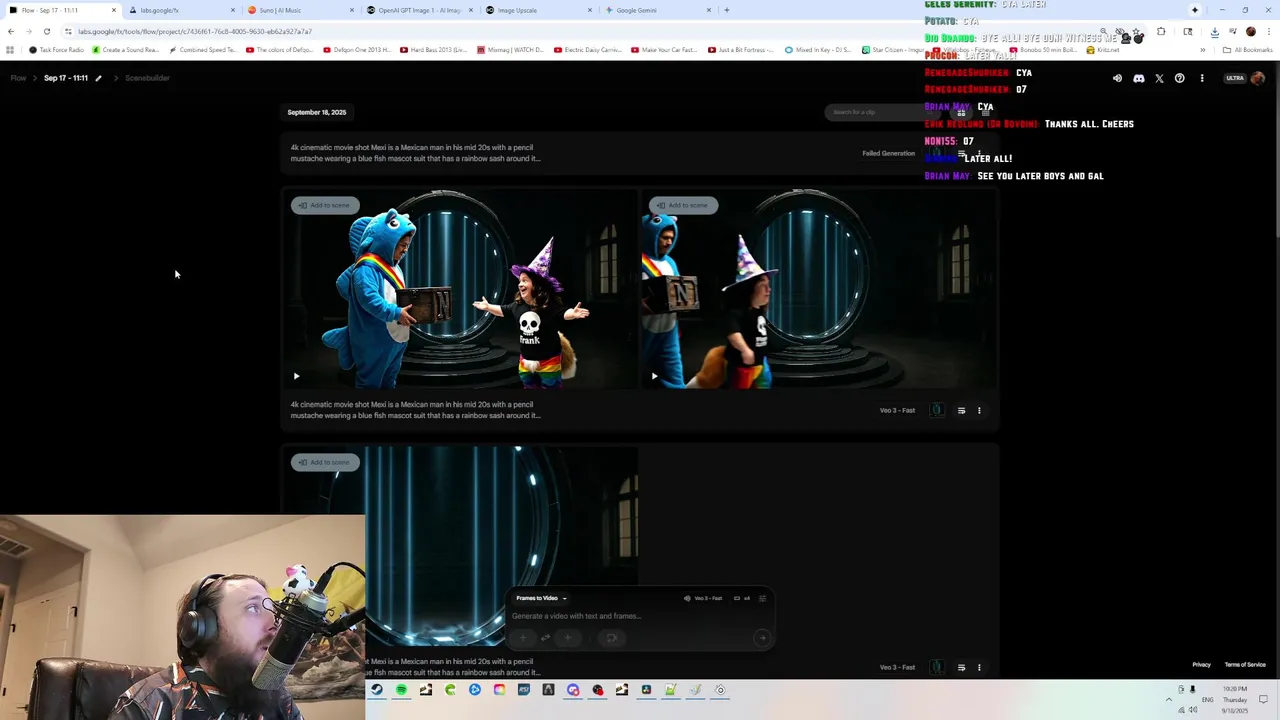Click the frame thumbnail icon on bottom Veo 3 - Fast row
The image size is (1280, 720).
coord(937,667)
